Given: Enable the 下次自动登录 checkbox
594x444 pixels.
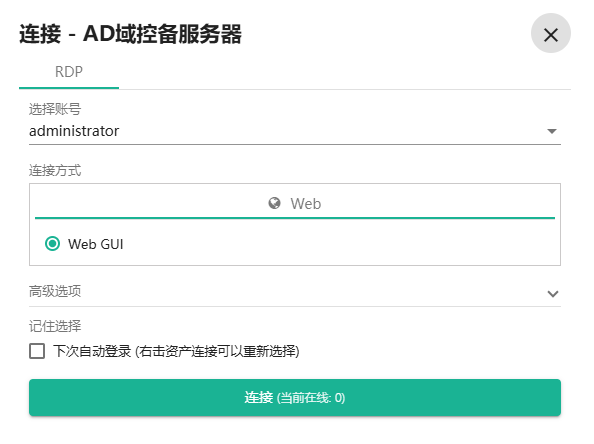Looking at the screenshot, I should [x=37, y=351].
